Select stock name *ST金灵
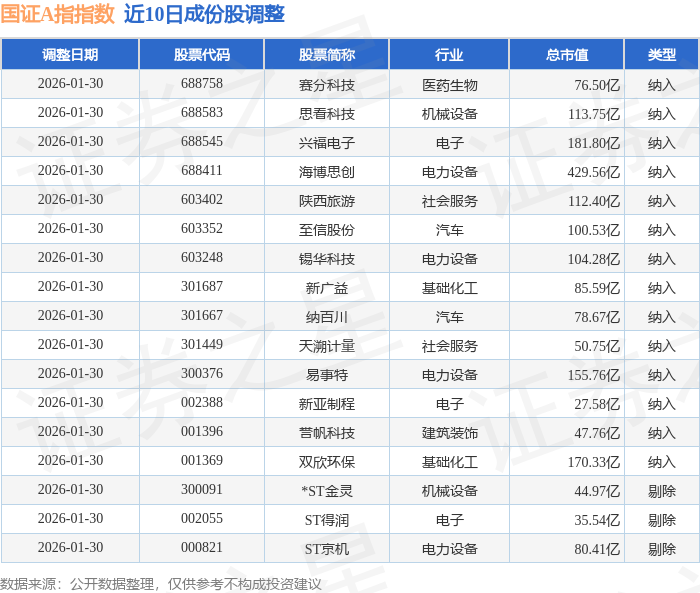This screenshot has width=700, height=593. tap(327, 491)
